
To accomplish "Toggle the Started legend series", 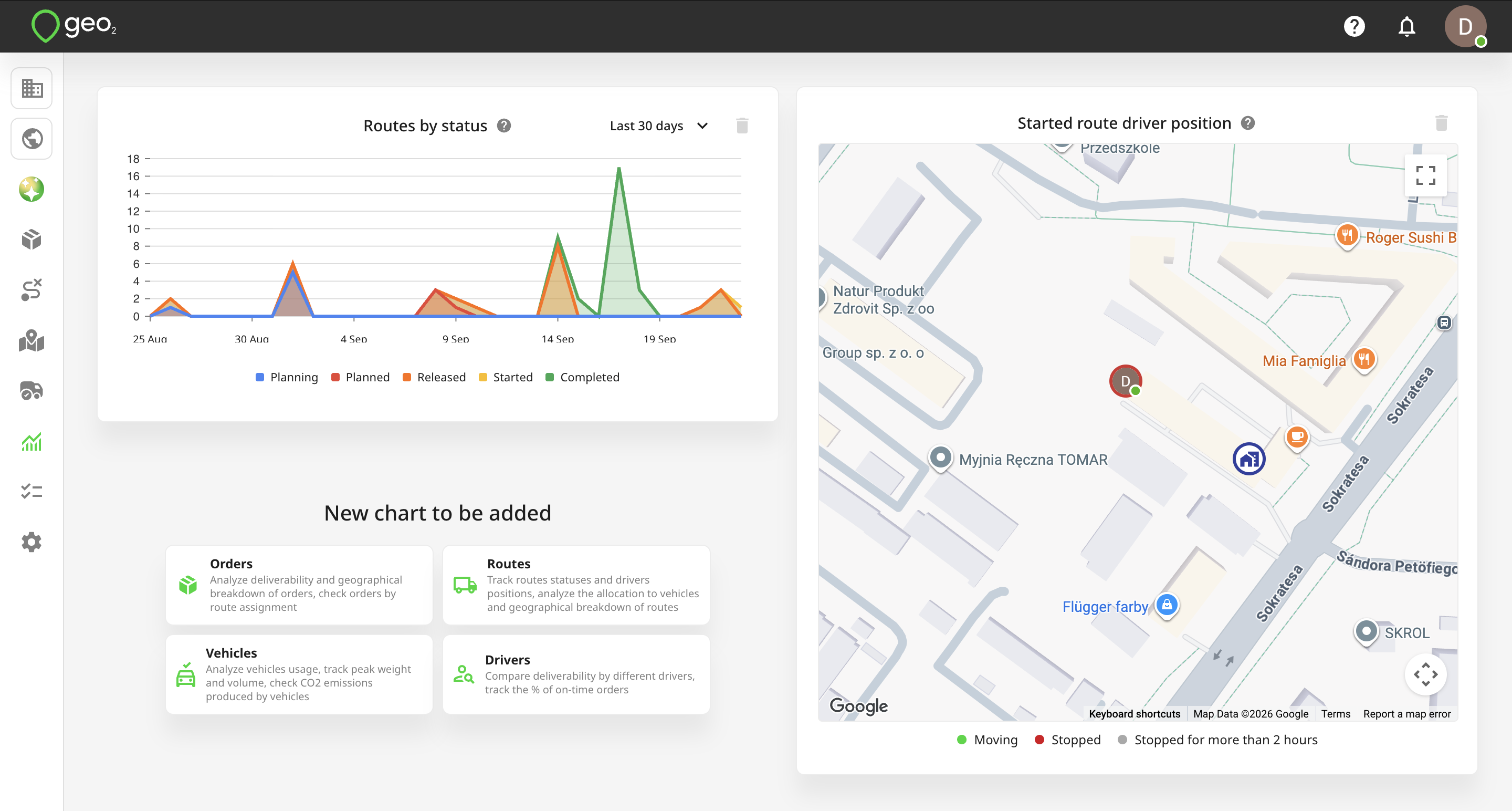I will [506, 377].
